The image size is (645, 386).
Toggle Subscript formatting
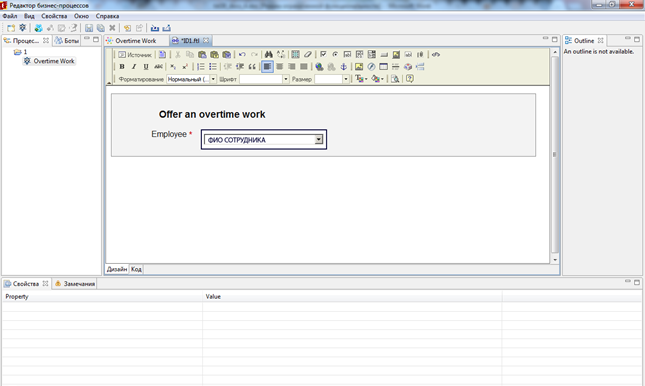pyautogui.click(x=173, y=66)
